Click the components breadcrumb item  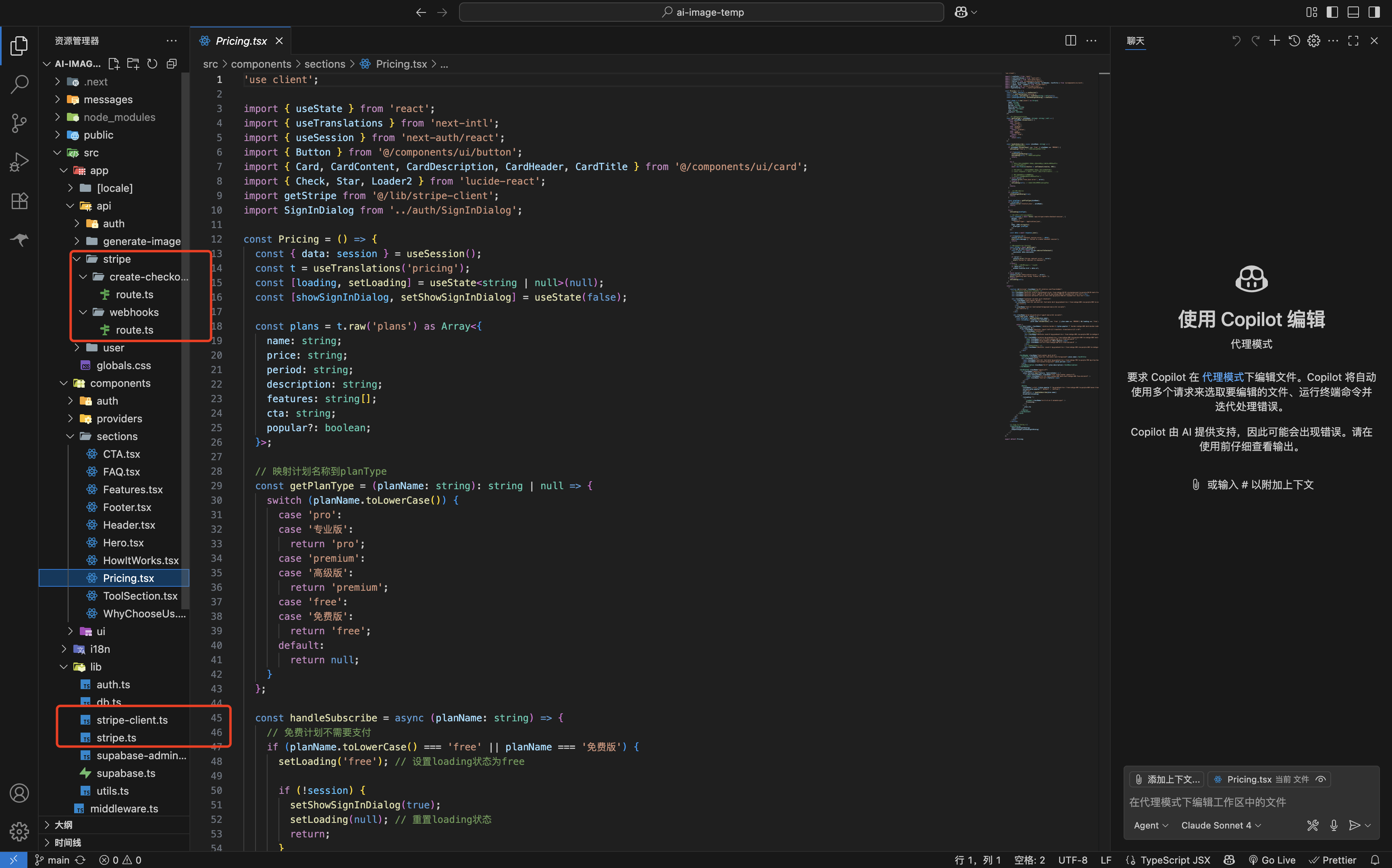261,64
